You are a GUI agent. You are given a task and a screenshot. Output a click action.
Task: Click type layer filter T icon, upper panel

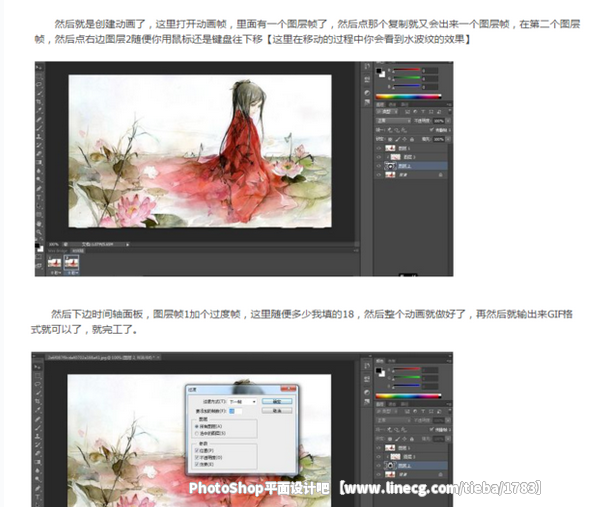pyautogui.click(x=423, y=112)
